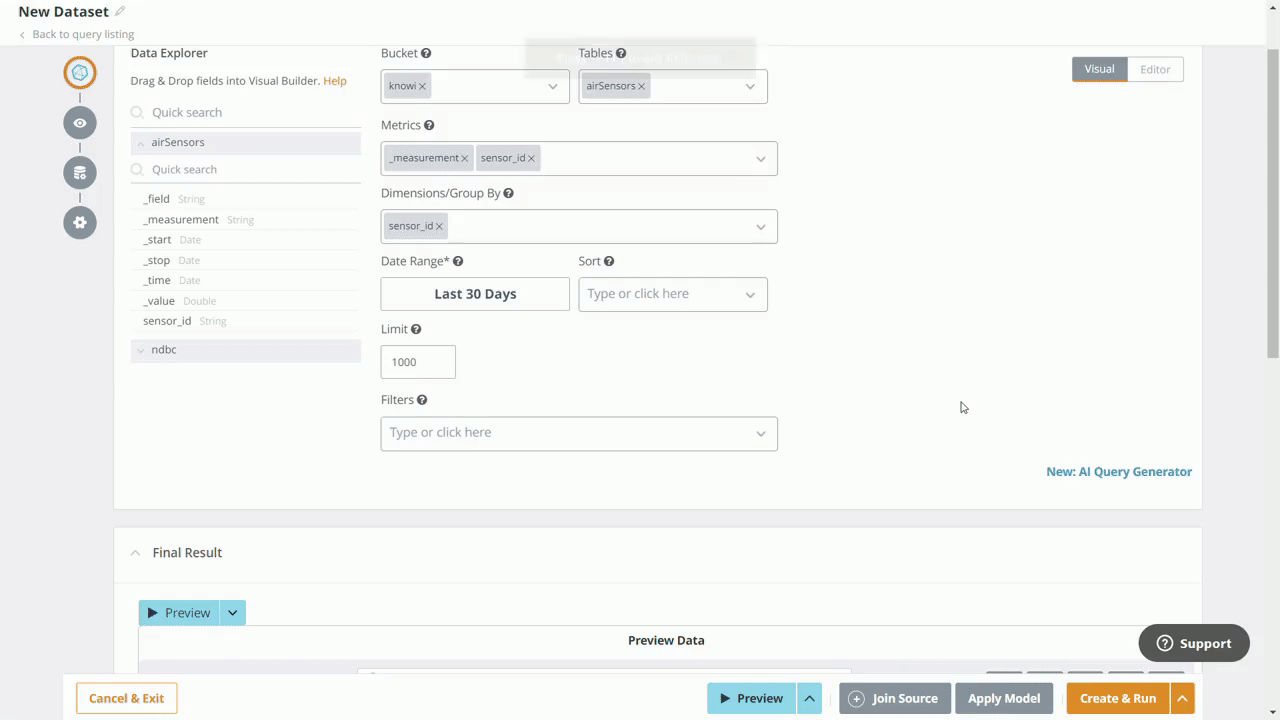Select the orange highlighted query node icon

pos(80,72)
